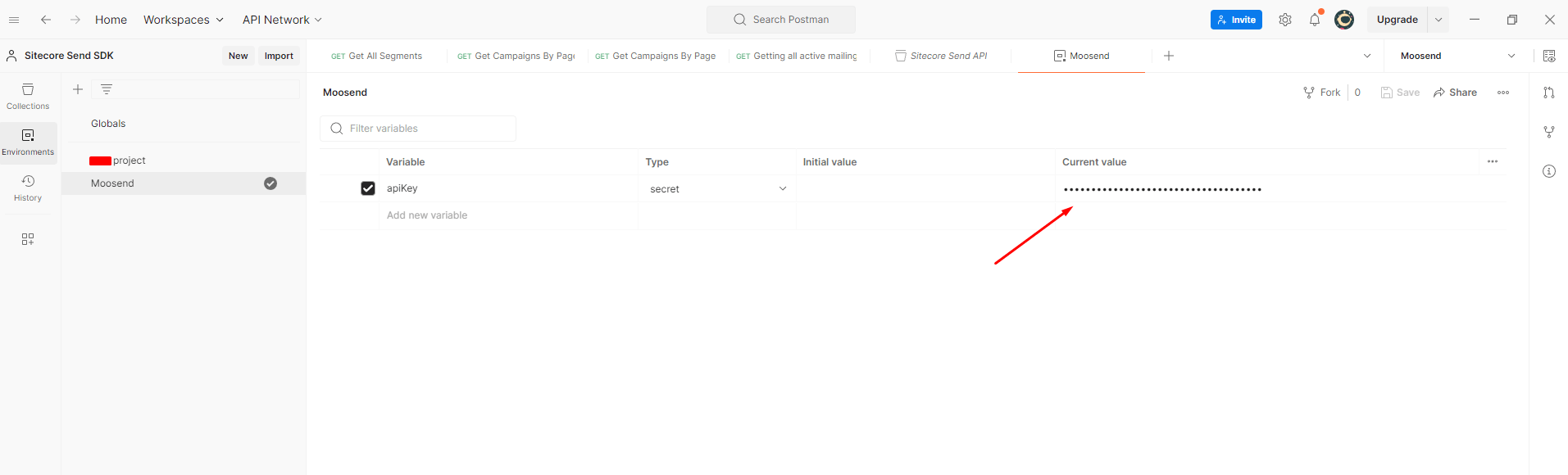Click the Upgrade button
The width and height of the screenshot is (1568, 475).
[1398, 20]
